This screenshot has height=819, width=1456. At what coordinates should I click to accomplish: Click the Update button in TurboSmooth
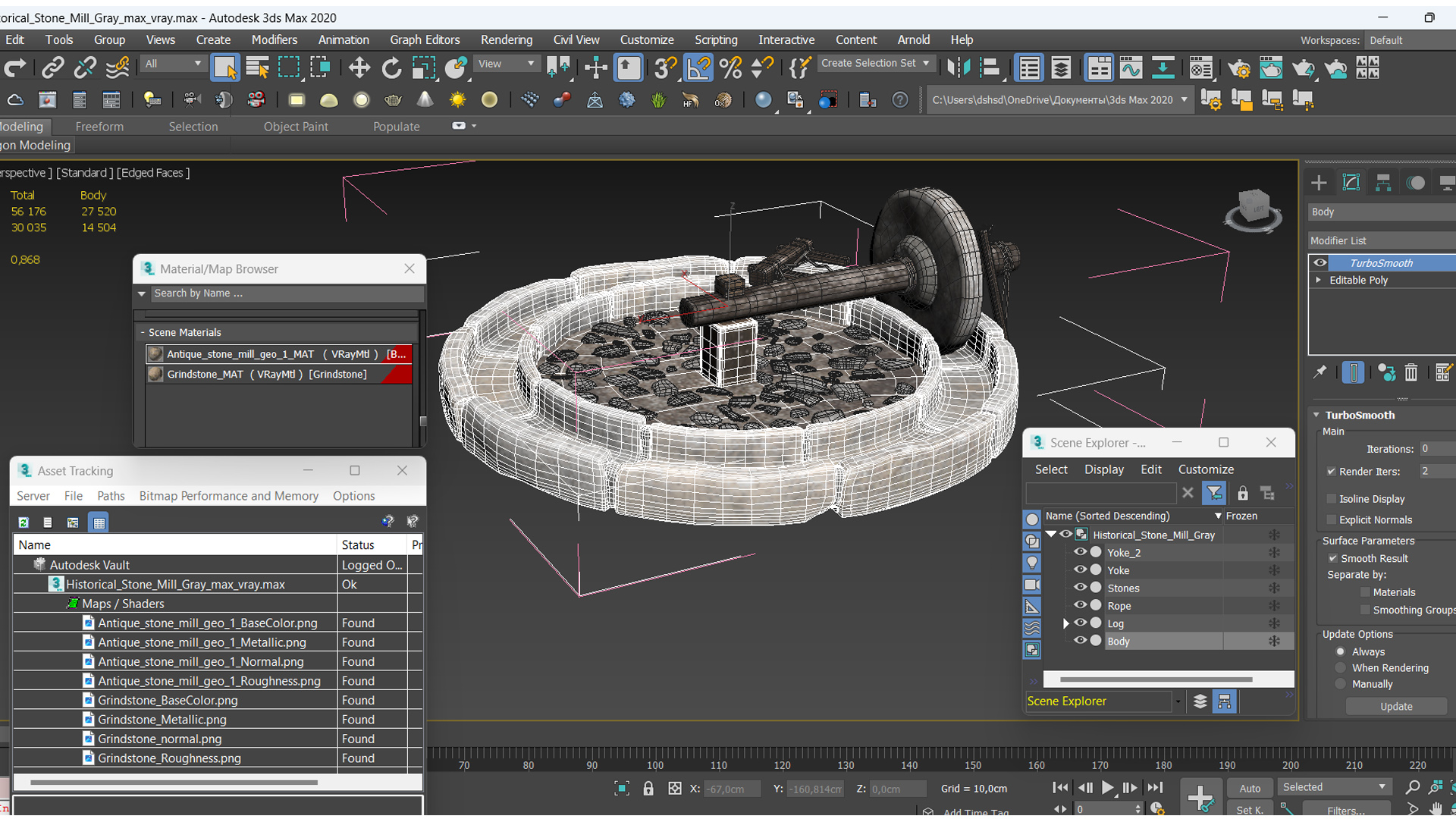click(x=1396, y=707)
